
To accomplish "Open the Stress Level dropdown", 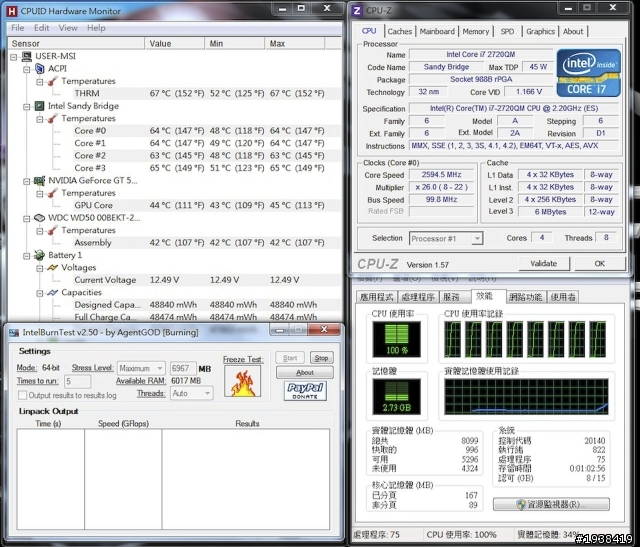I will point(141,368).
